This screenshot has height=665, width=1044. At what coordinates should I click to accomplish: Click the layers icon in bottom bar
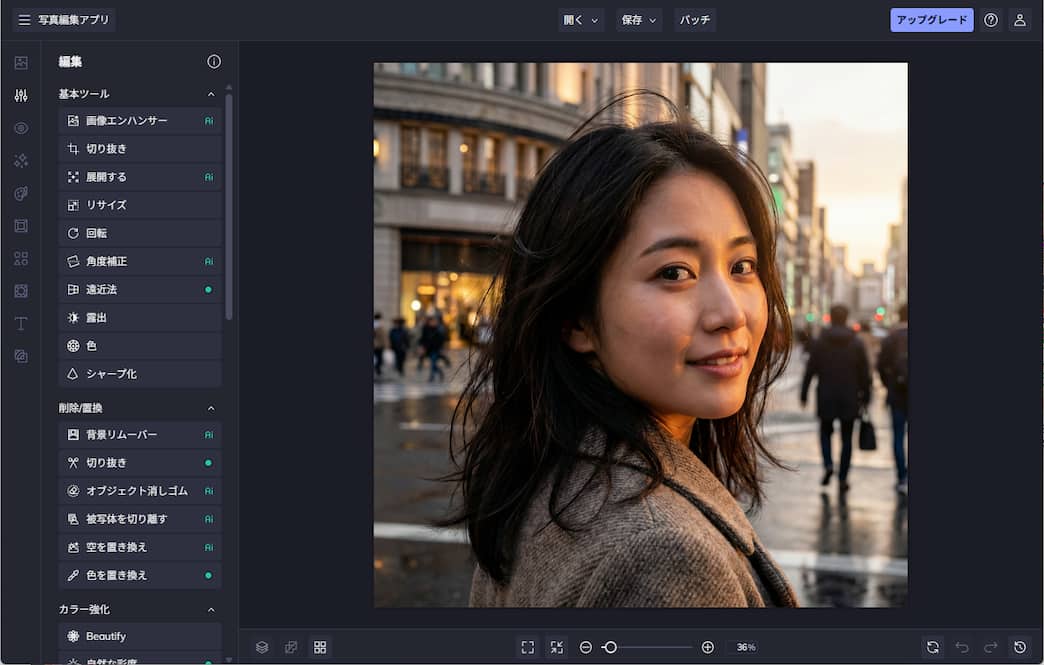click(262, 647)
